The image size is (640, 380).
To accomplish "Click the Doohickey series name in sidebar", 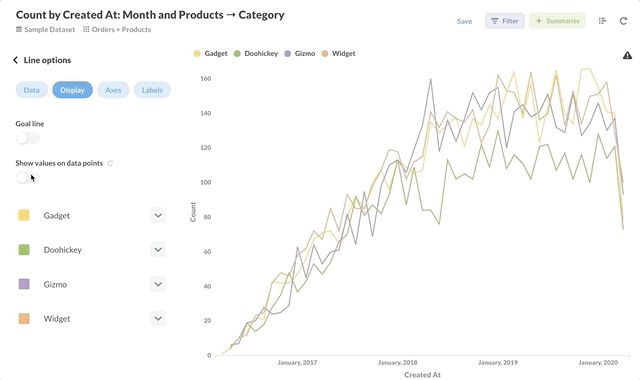I will [x=63, y=250].
